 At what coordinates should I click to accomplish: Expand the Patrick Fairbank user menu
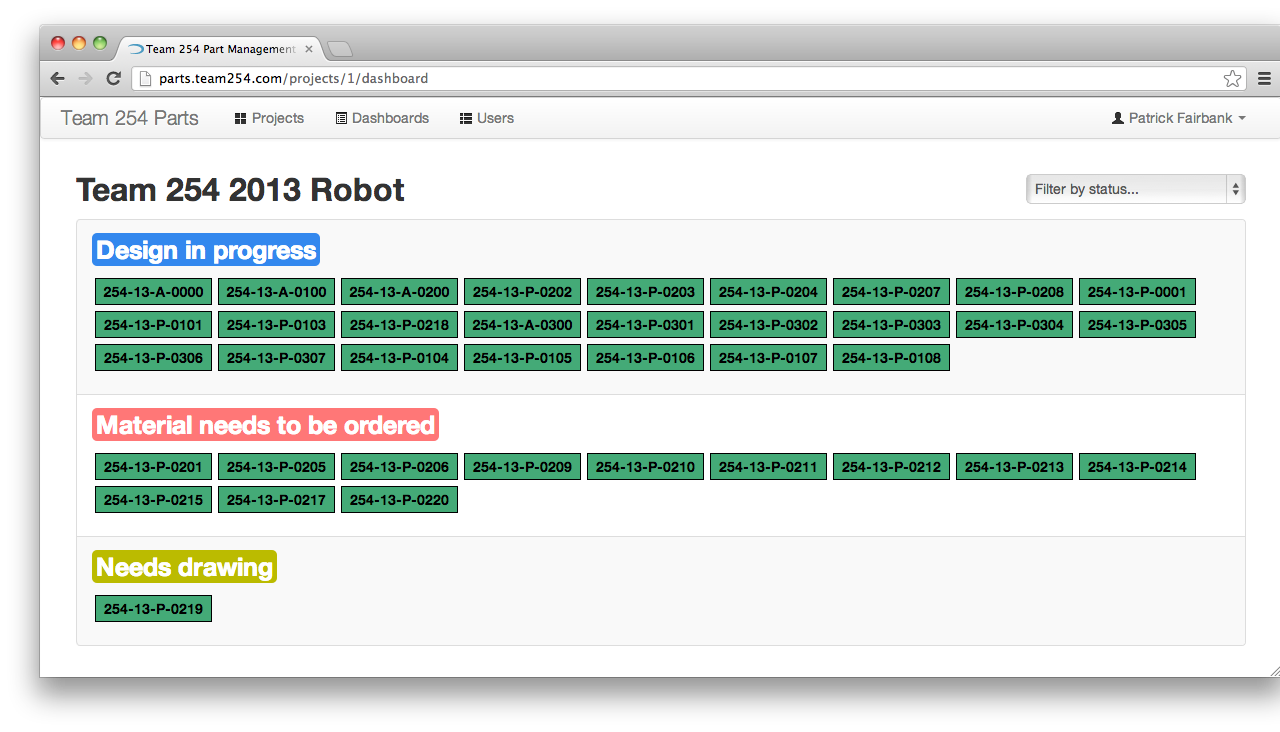(x=1179, y=118)
